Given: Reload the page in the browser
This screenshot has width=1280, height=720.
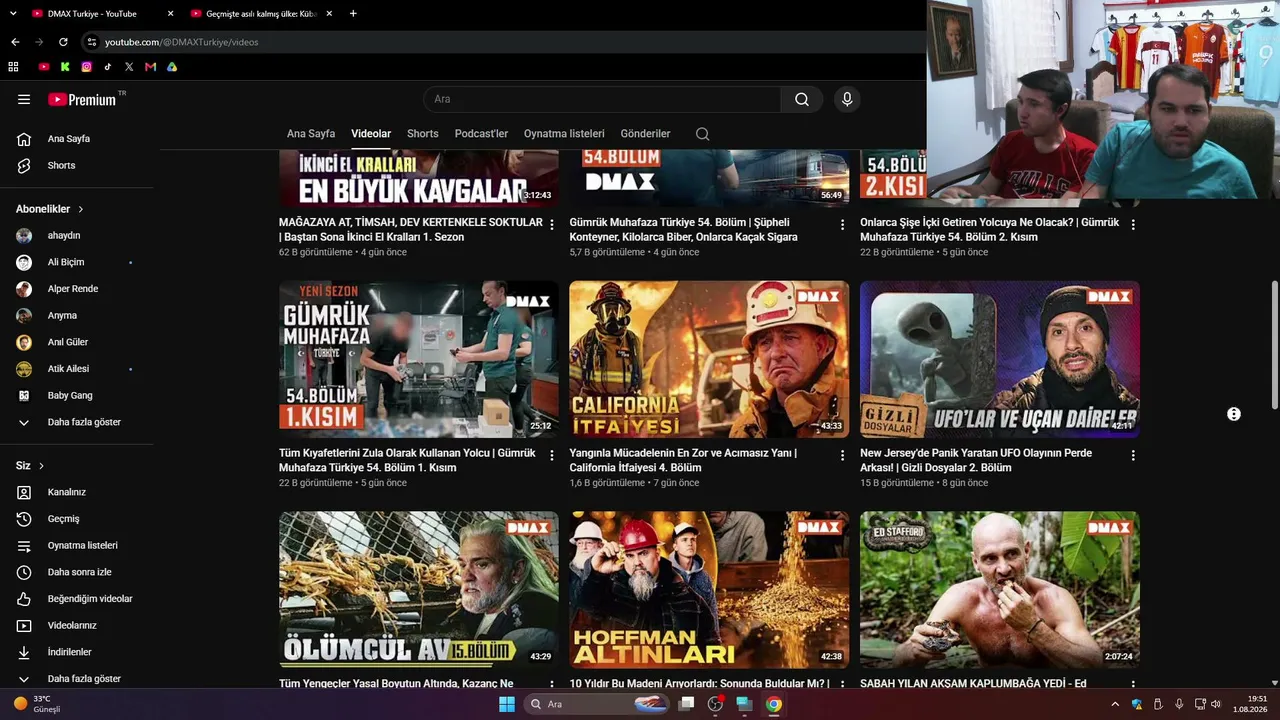Looking at the screenshot, I should point(63,42).
